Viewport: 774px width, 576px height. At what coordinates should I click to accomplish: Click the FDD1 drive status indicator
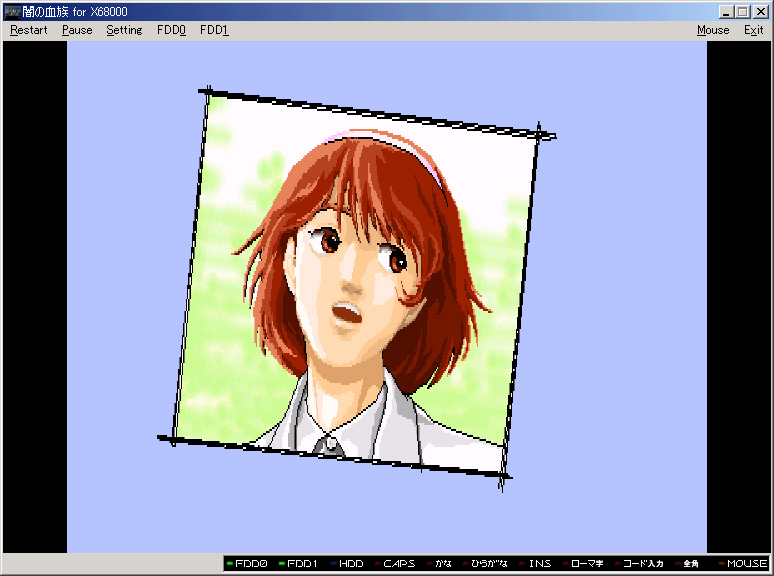pyautogui.click(x=296, y=564)
